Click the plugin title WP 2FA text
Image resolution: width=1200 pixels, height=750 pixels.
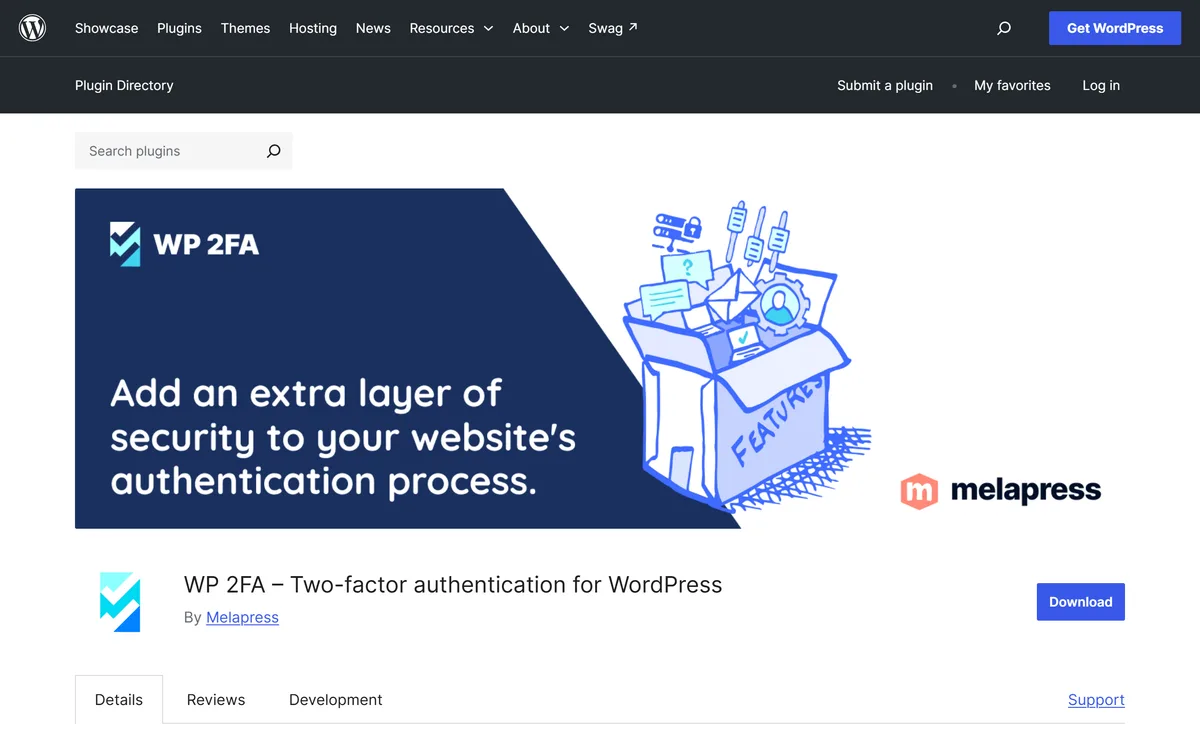tap(453, 584)
